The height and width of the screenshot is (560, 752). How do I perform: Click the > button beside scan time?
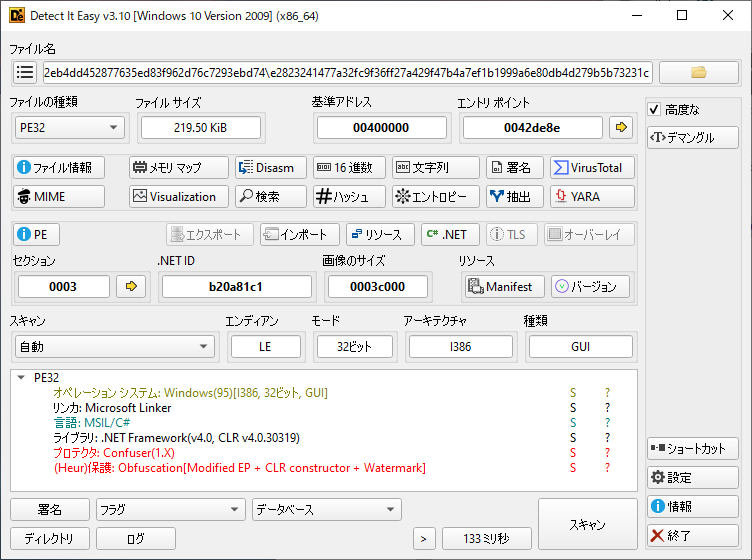click(x=424, y=538)
